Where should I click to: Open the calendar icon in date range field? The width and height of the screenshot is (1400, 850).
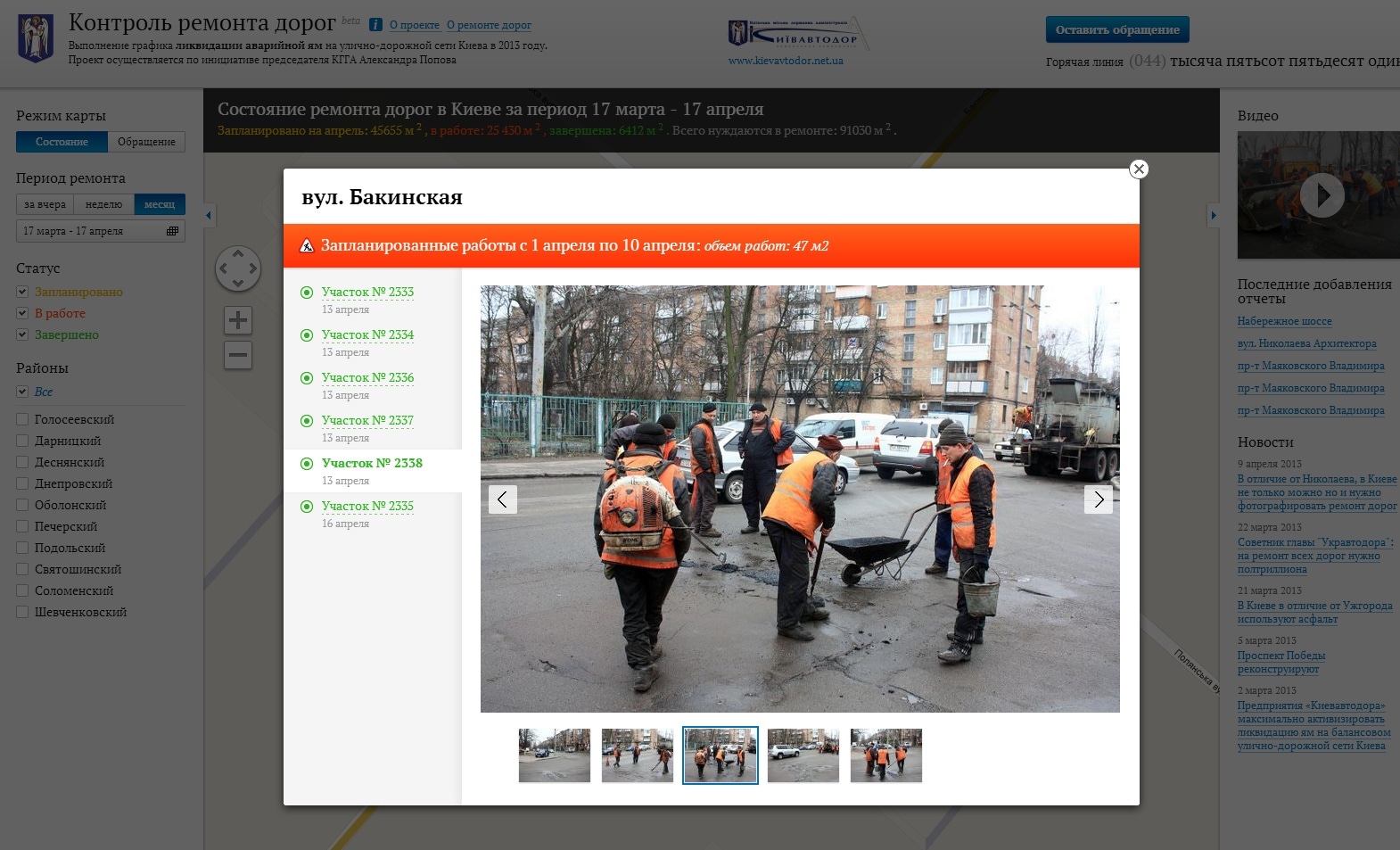pyautogui.click(x=172, y=231)
